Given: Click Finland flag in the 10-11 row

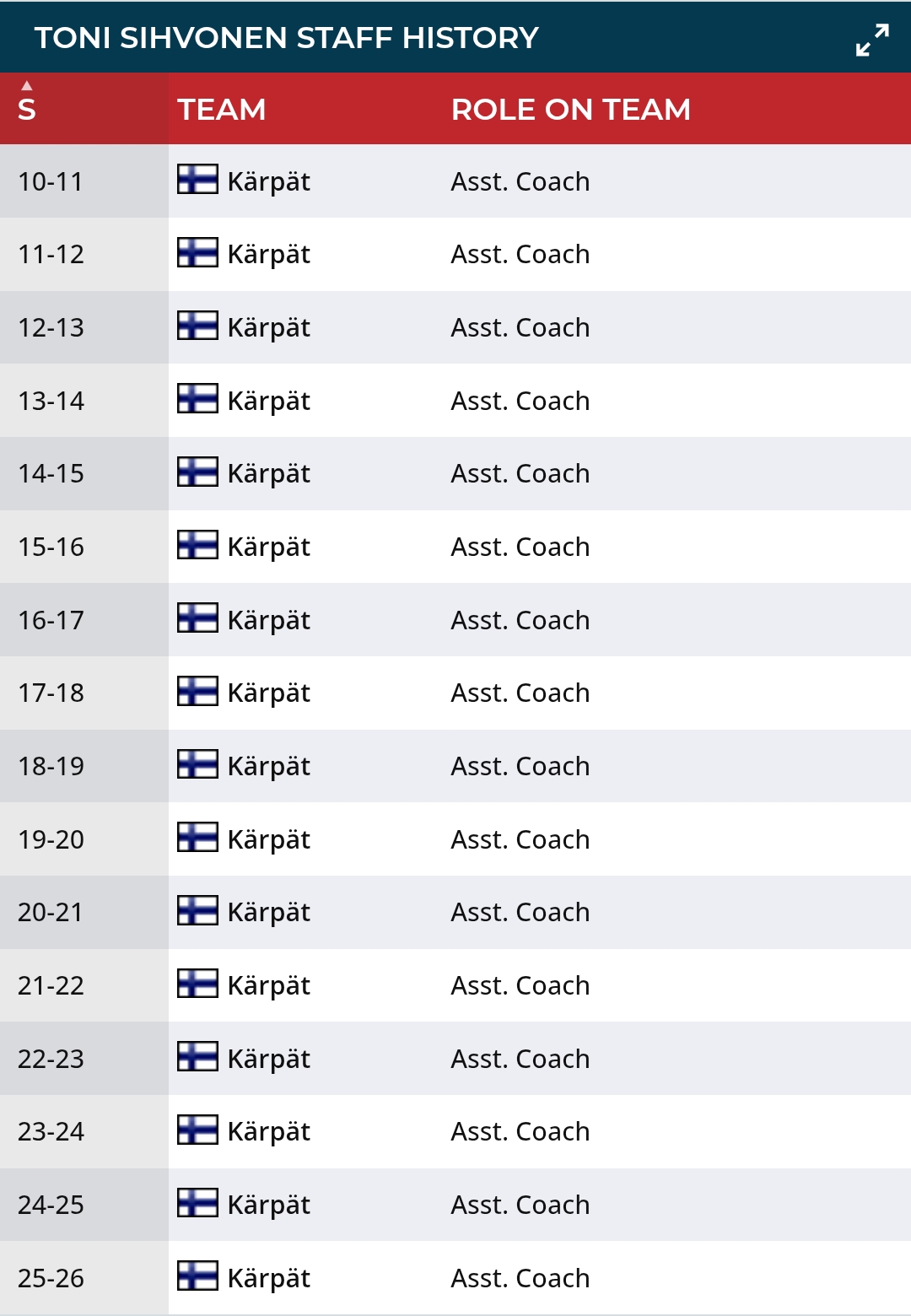Looking at the screenshot, I should tap(197, 180).
